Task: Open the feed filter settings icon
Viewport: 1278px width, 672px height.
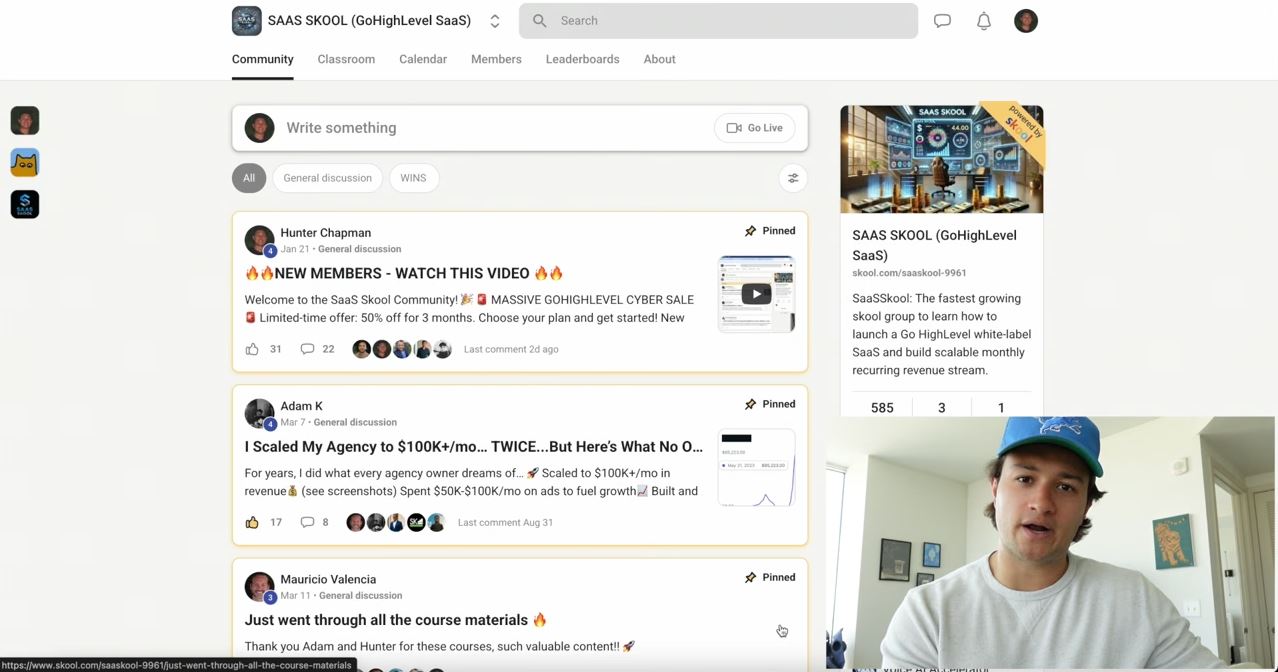Action: (793, 178)
